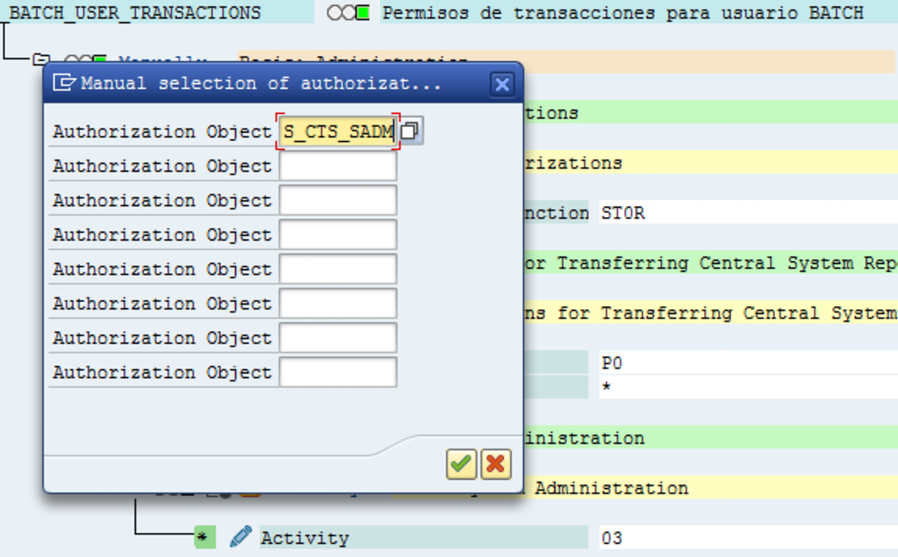
Task: Click the yellow row 'ns for Transferring Central System'
Action: [711, 313]
